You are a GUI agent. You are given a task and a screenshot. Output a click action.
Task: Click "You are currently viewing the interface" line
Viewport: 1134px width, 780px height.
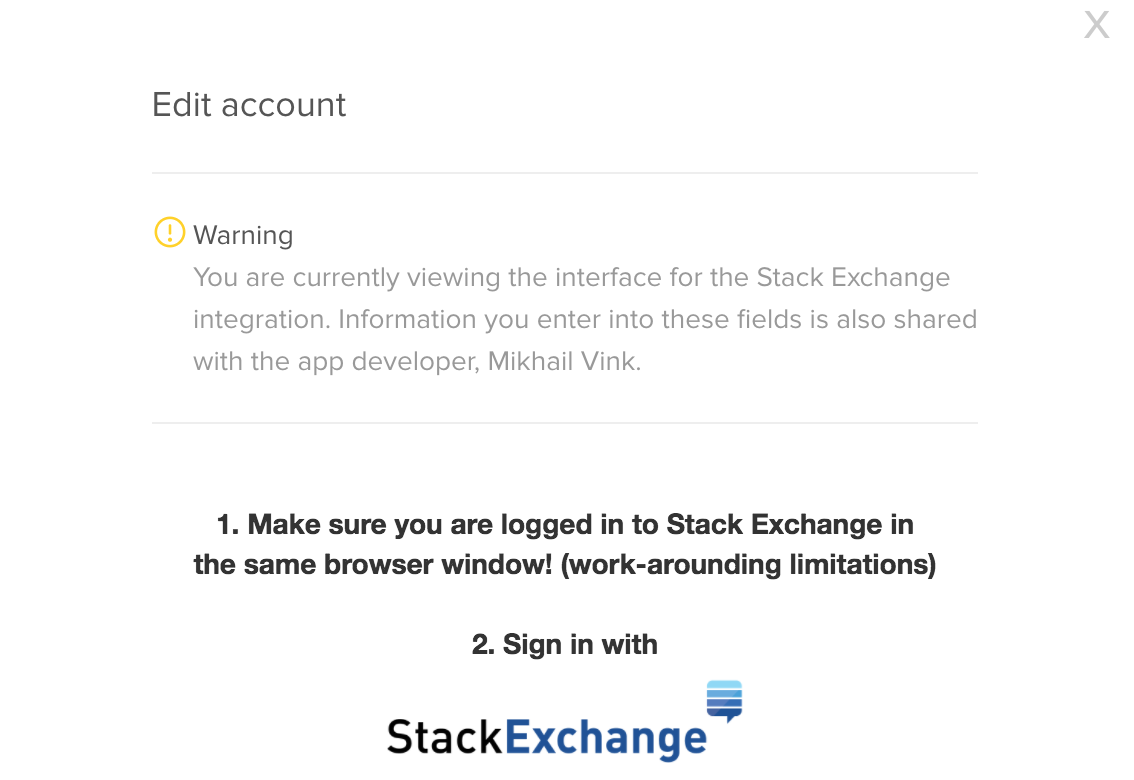click(470, 277)
